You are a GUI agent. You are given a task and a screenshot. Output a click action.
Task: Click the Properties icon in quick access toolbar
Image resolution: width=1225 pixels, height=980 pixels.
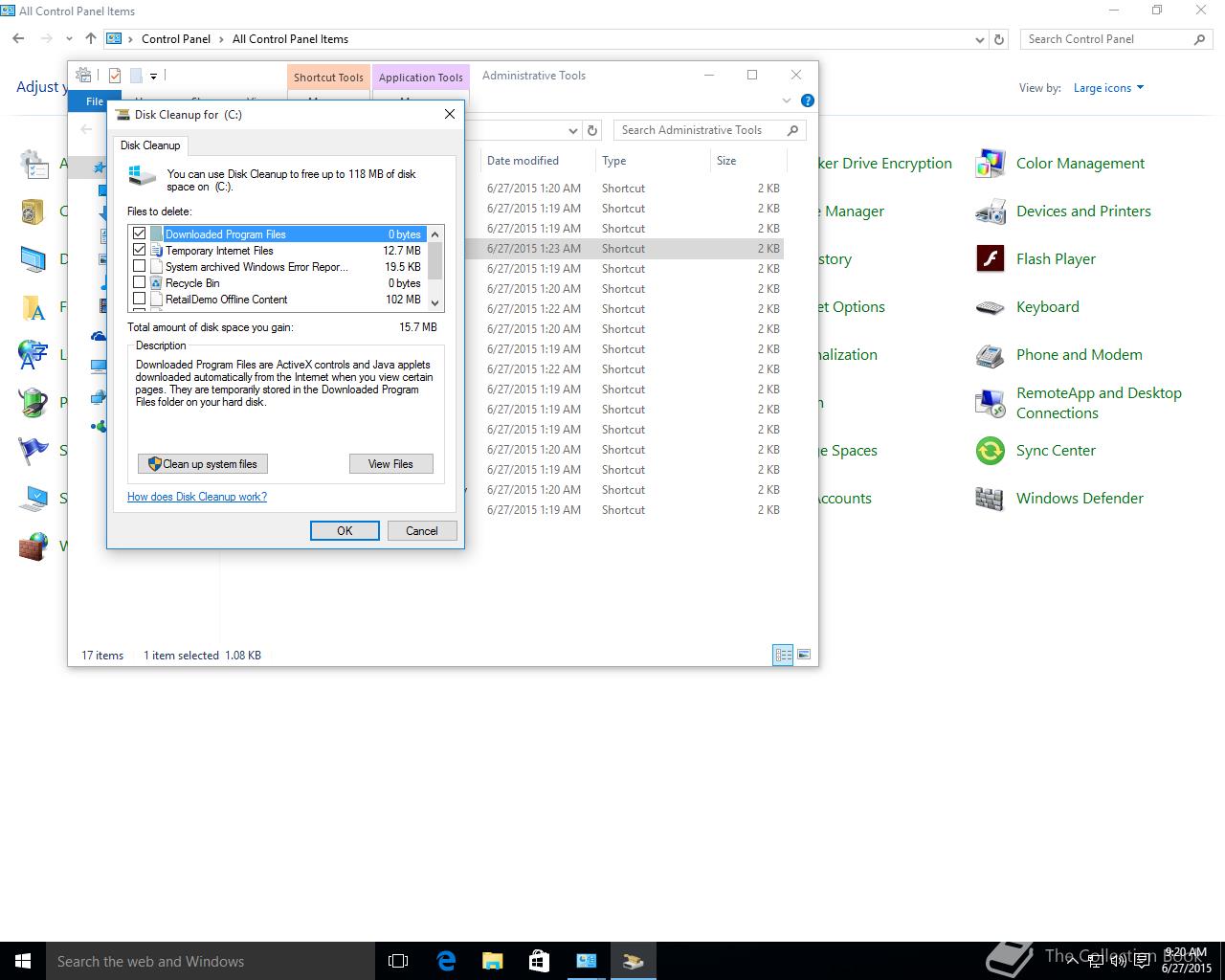pos(115,76)
